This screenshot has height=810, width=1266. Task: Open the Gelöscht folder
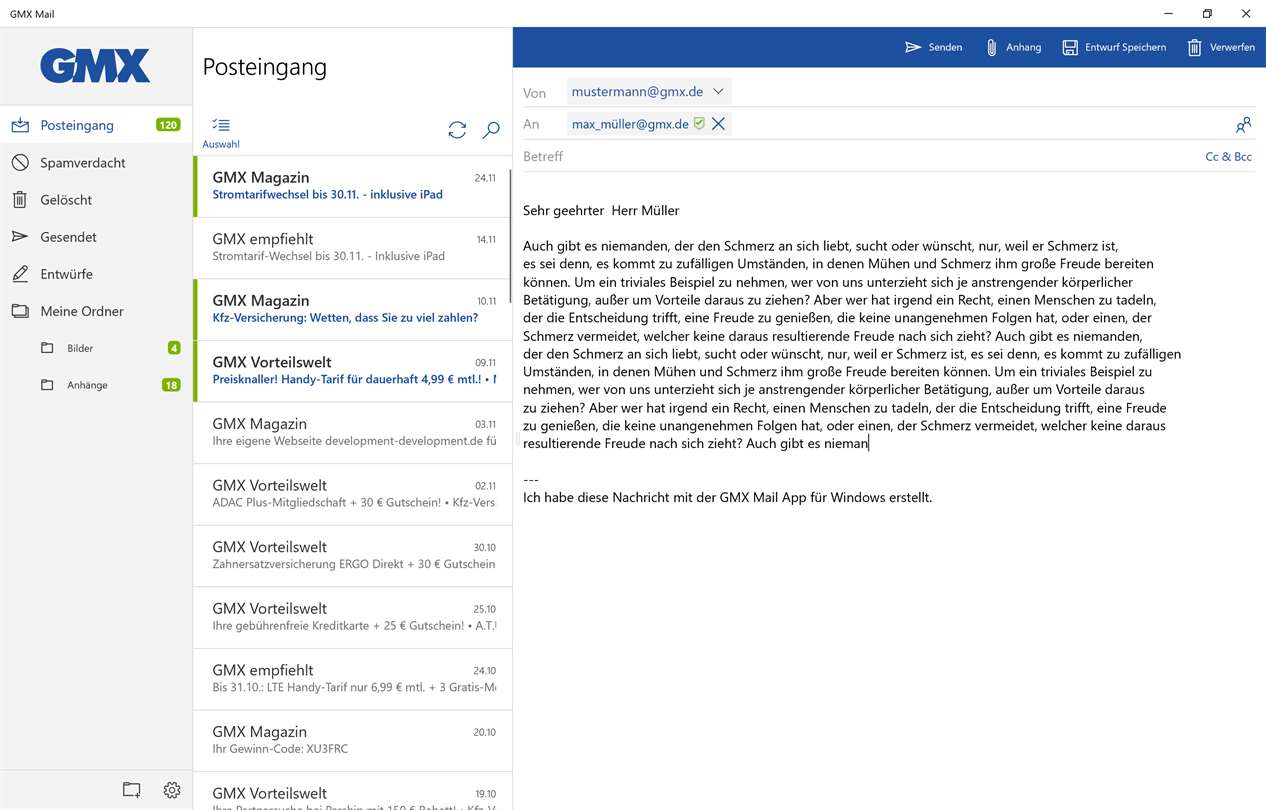[96, 199]
